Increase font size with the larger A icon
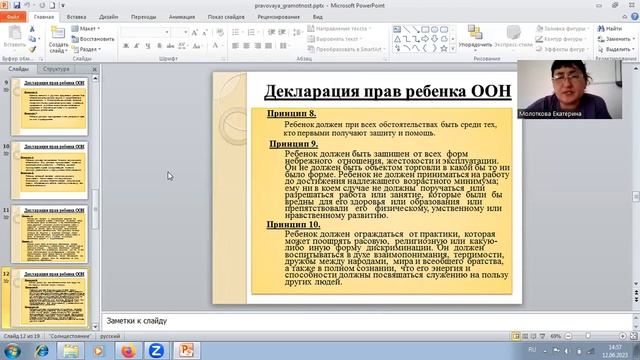The height and width of the screenshot is (360, 640). [195, 32]
